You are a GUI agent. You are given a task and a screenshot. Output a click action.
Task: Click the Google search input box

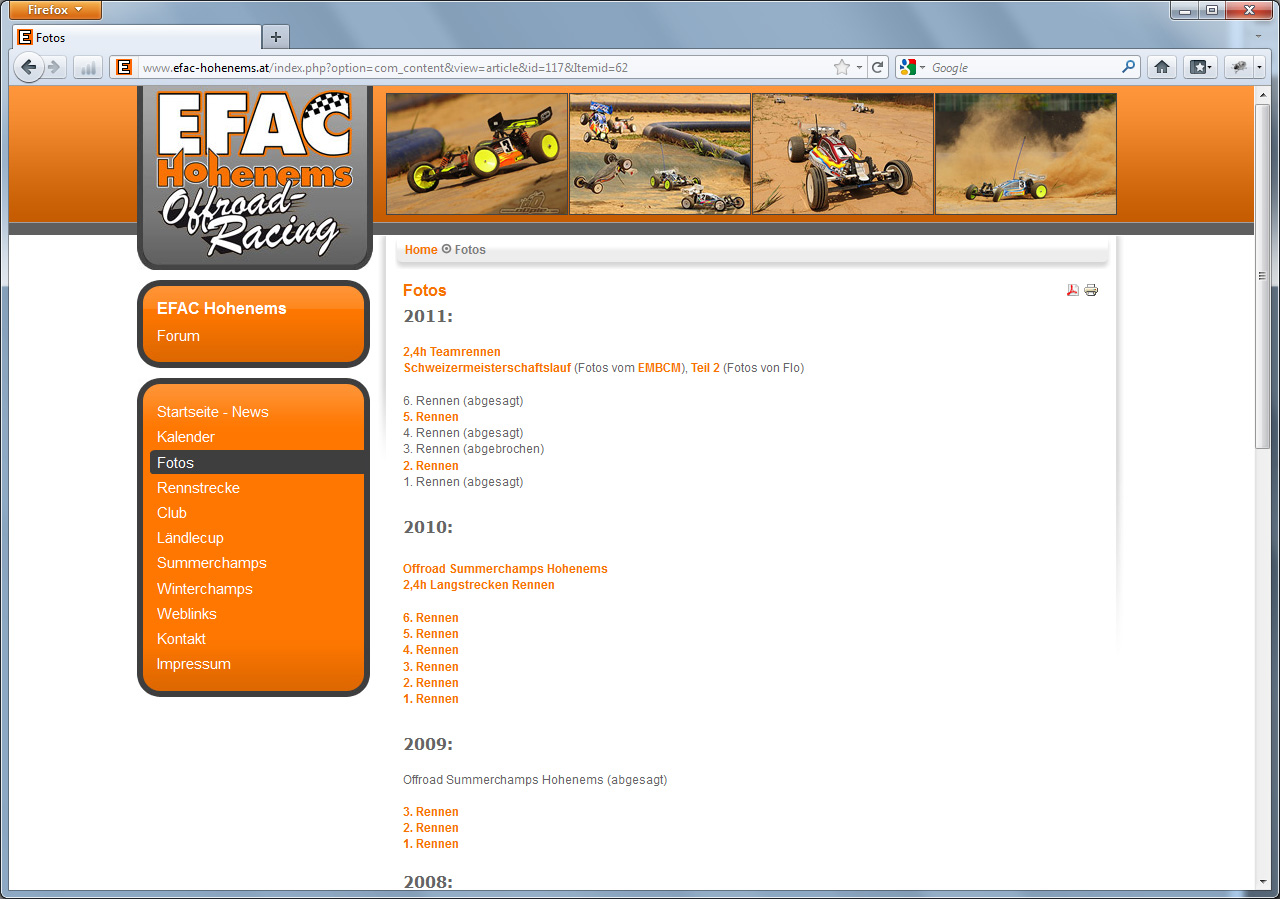point(1024,68)
